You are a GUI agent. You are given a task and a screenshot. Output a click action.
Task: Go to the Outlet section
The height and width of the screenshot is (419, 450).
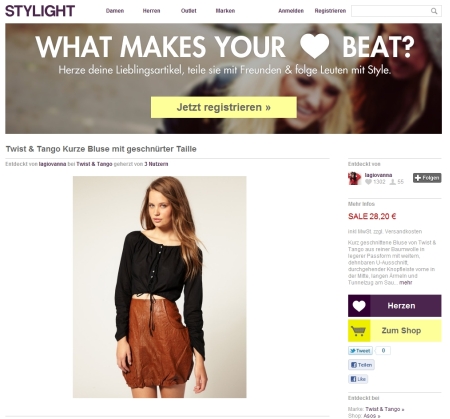point(189,11)
